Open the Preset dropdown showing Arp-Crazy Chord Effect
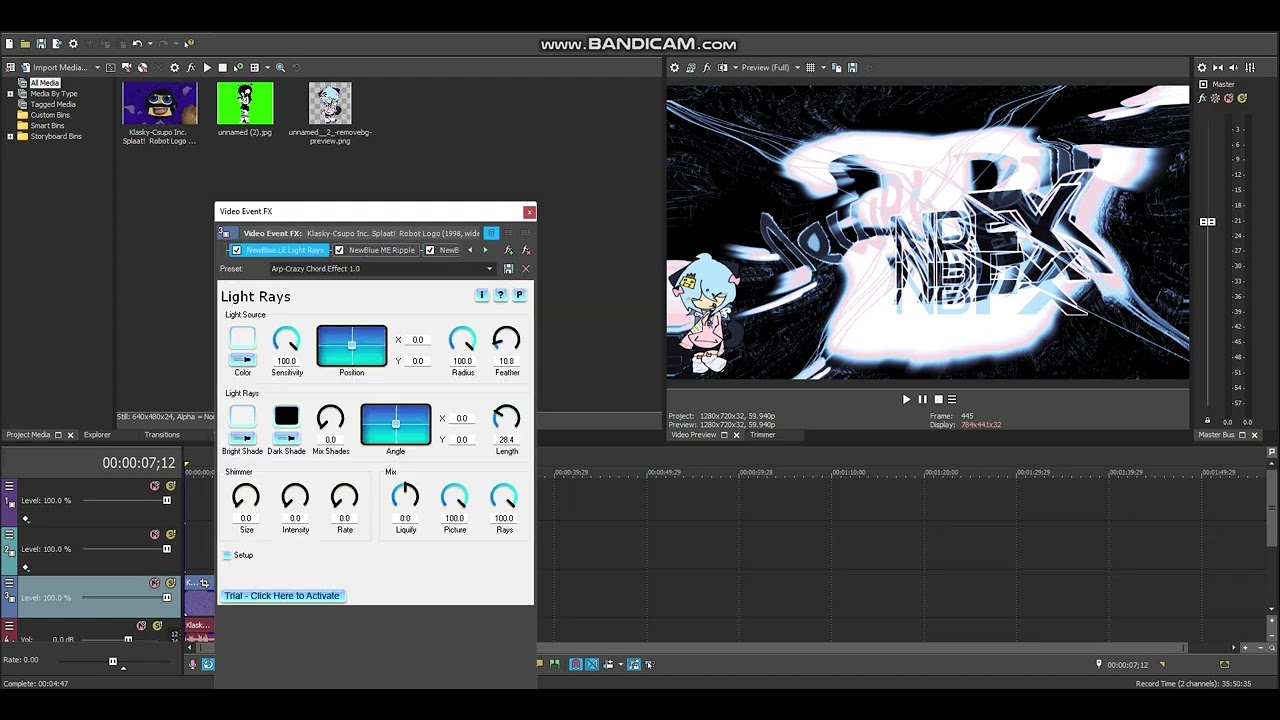The width and height of the screenshot is (1280, 720). [383, 269]
